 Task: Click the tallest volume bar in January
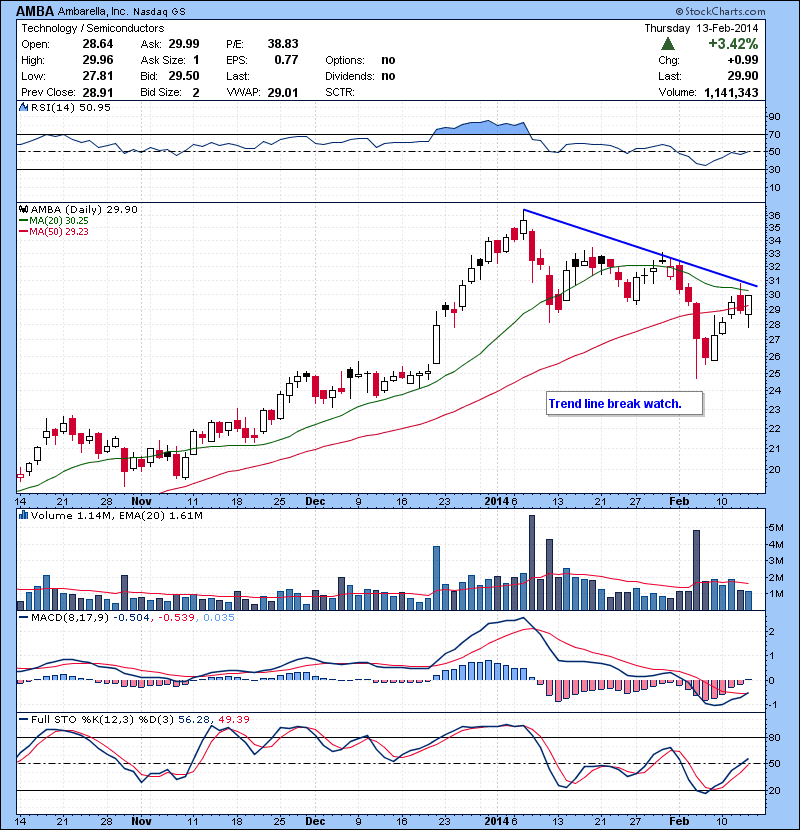click(x=532, y=561)
